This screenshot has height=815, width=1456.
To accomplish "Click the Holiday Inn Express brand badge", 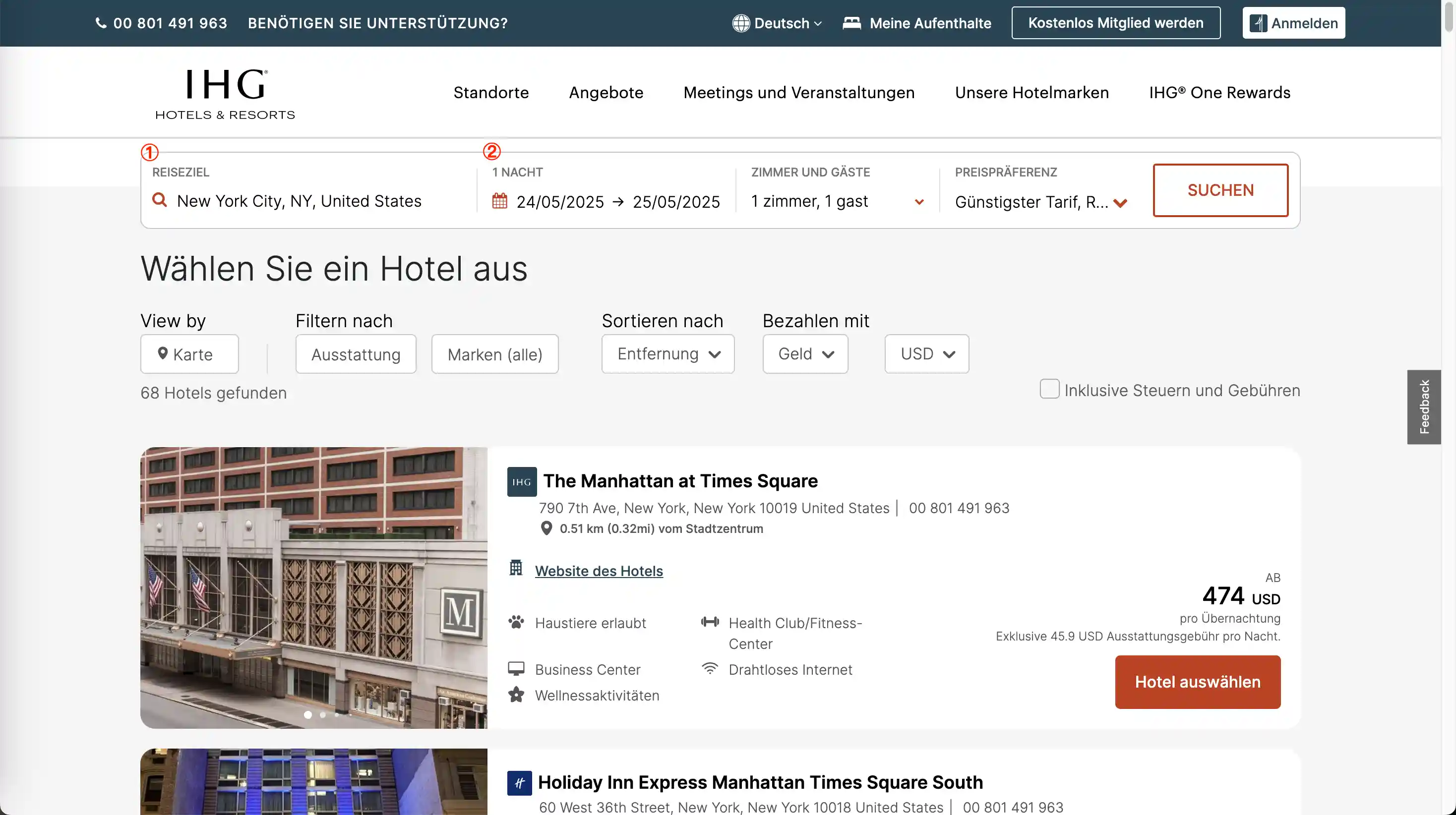I will pyautogui.click(x=519, y=783).
